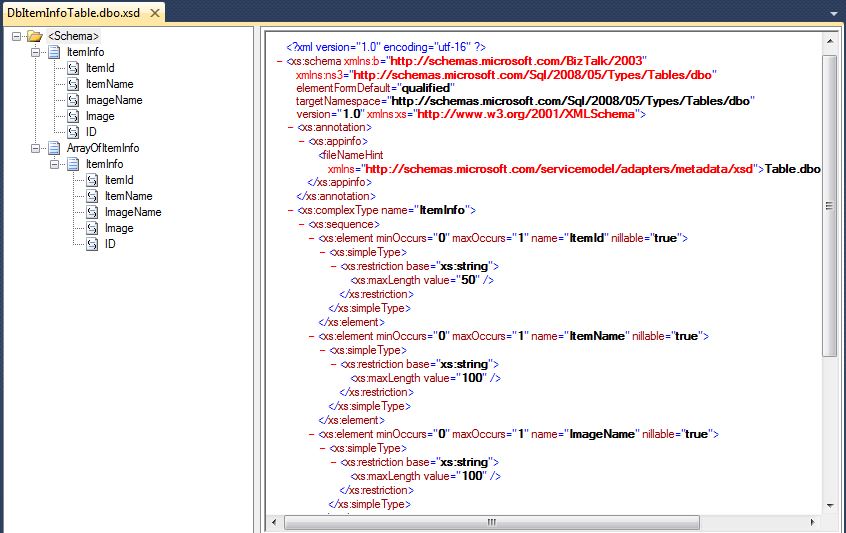This screenshot has height=533, width=846.
Task: Select nested ItemInfo label under ArrayOfItemInfo
Action: pos(105,164)
